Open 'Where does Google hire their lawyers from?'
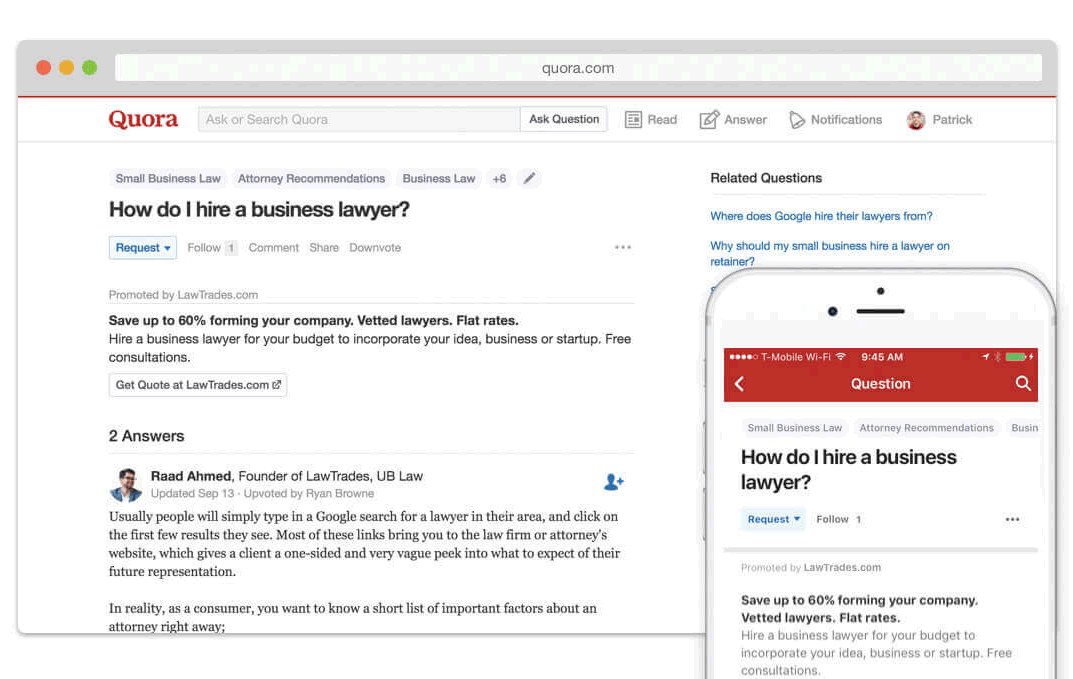 821,216
